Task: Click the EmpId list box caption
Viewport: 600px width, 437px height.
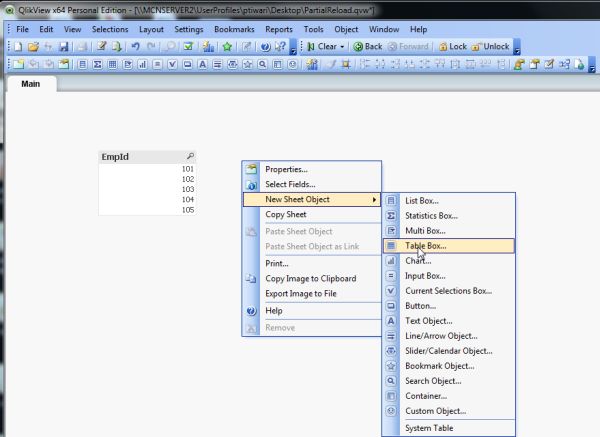Action: 147,157
